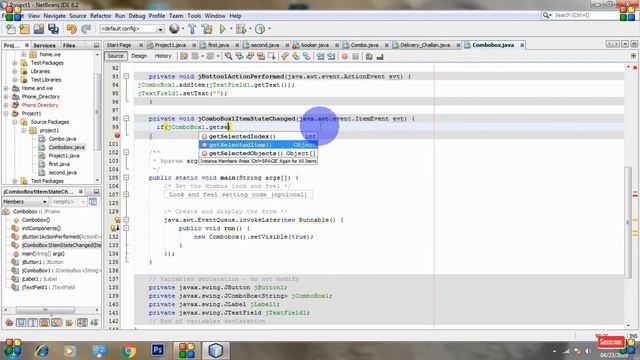Click the Source view button
This screenshot has width=640, height=360.
(x=116, y=56)
